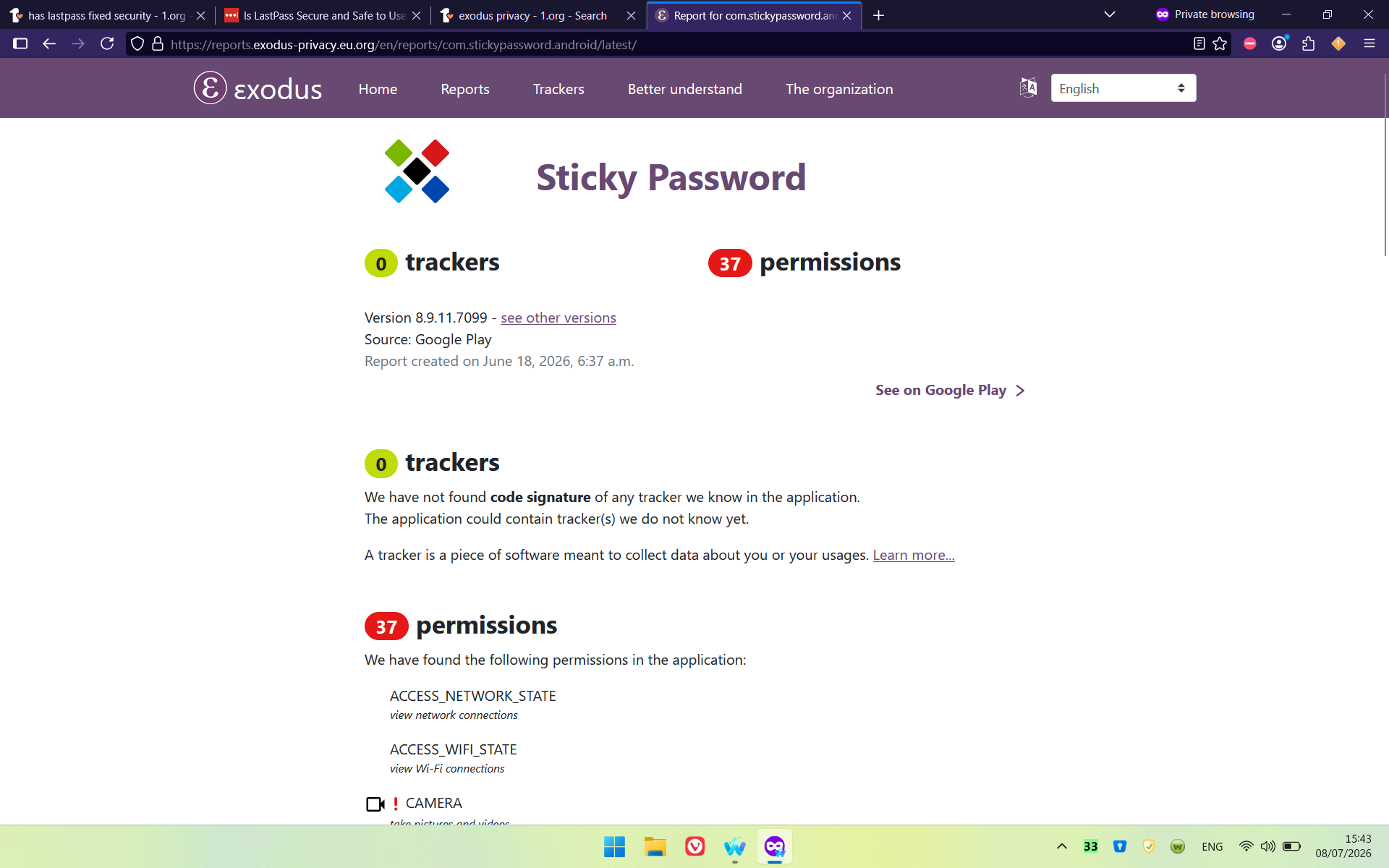The height and width of the screenshot is (868, 1389).
Task: View site security lock info
Action: [158, 44]
